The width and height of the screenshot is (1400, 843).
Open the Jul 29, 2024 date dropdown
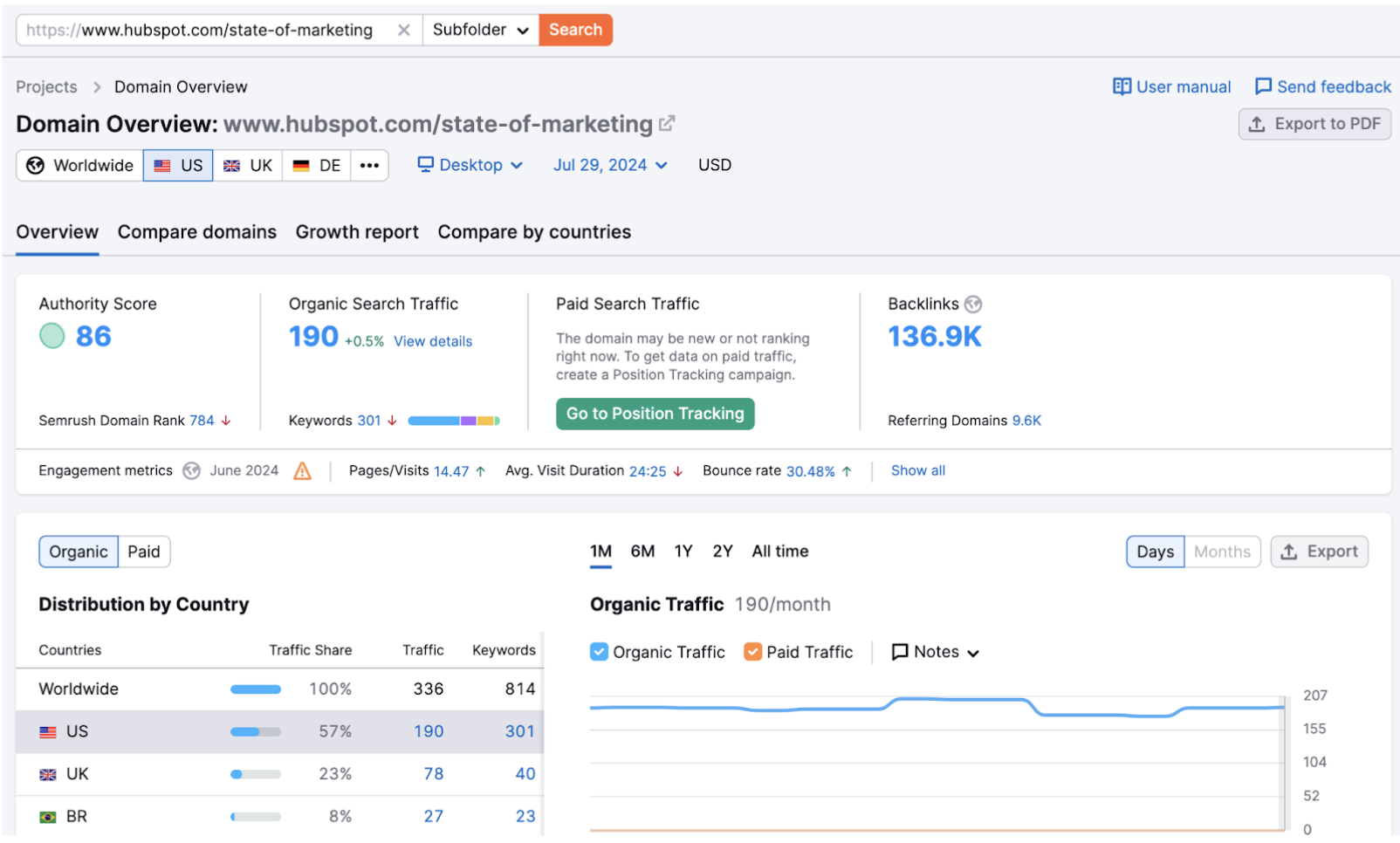[610, 165]
